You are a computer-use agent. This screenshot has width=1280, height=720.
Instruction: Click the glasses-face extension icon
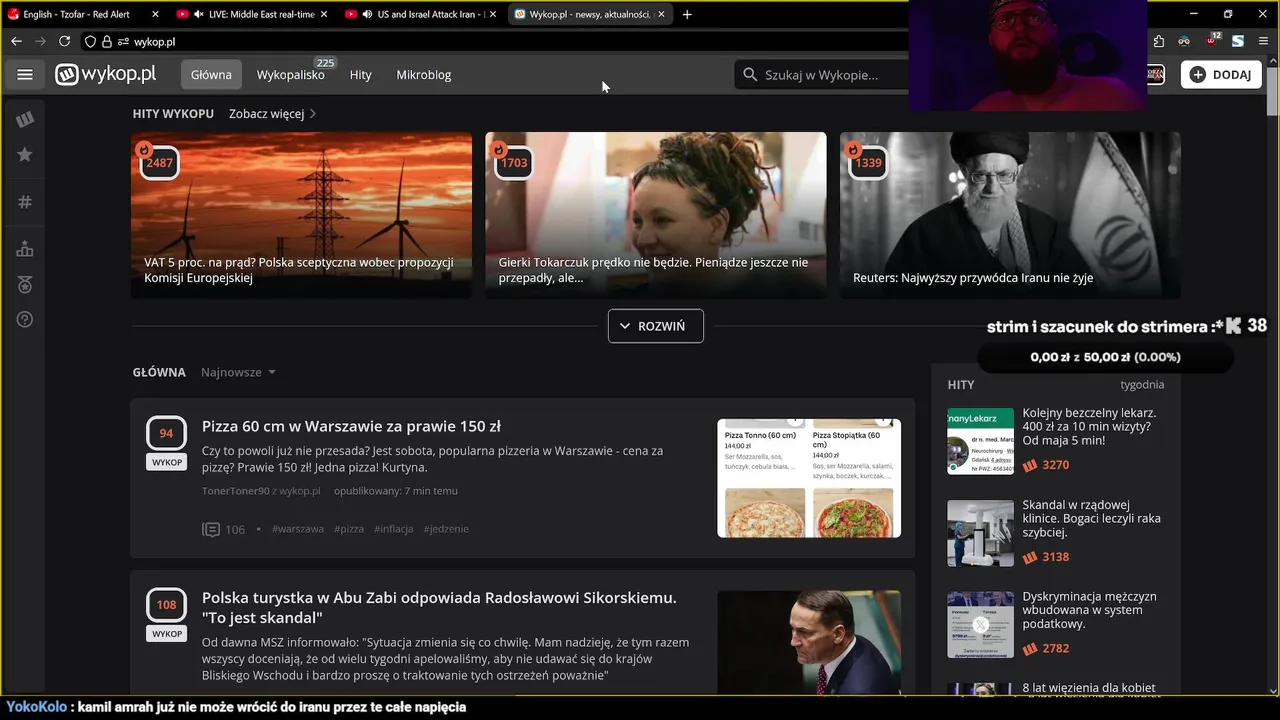[x=1184, y=41]
